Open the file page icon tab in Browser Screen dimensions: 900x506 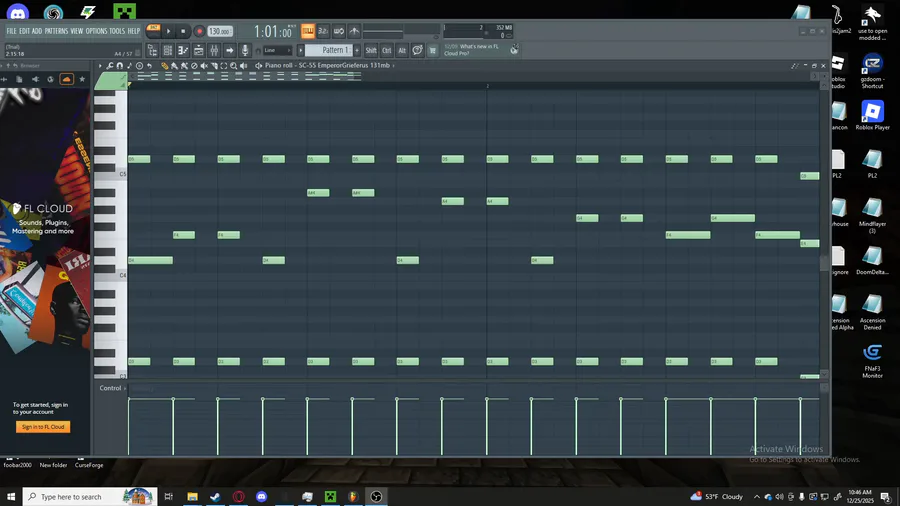pos(20,79)
